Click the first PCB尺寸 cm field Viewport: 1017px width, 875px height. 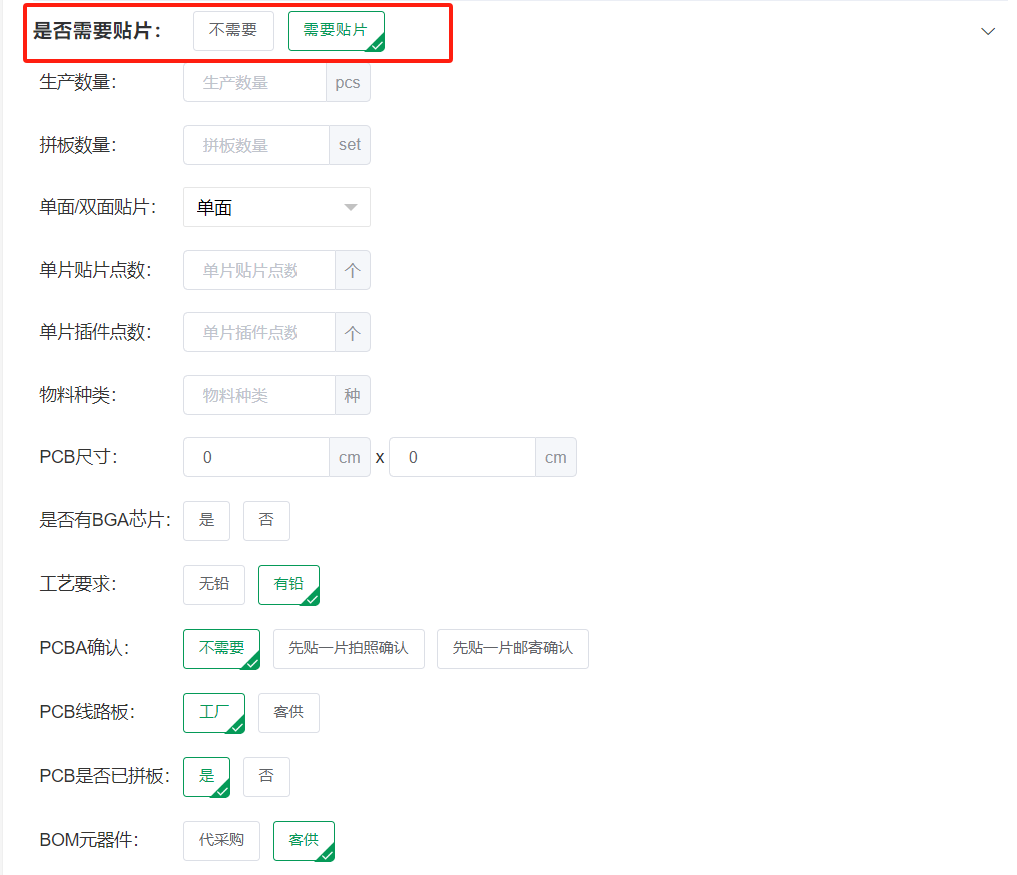tap(256, 457)
